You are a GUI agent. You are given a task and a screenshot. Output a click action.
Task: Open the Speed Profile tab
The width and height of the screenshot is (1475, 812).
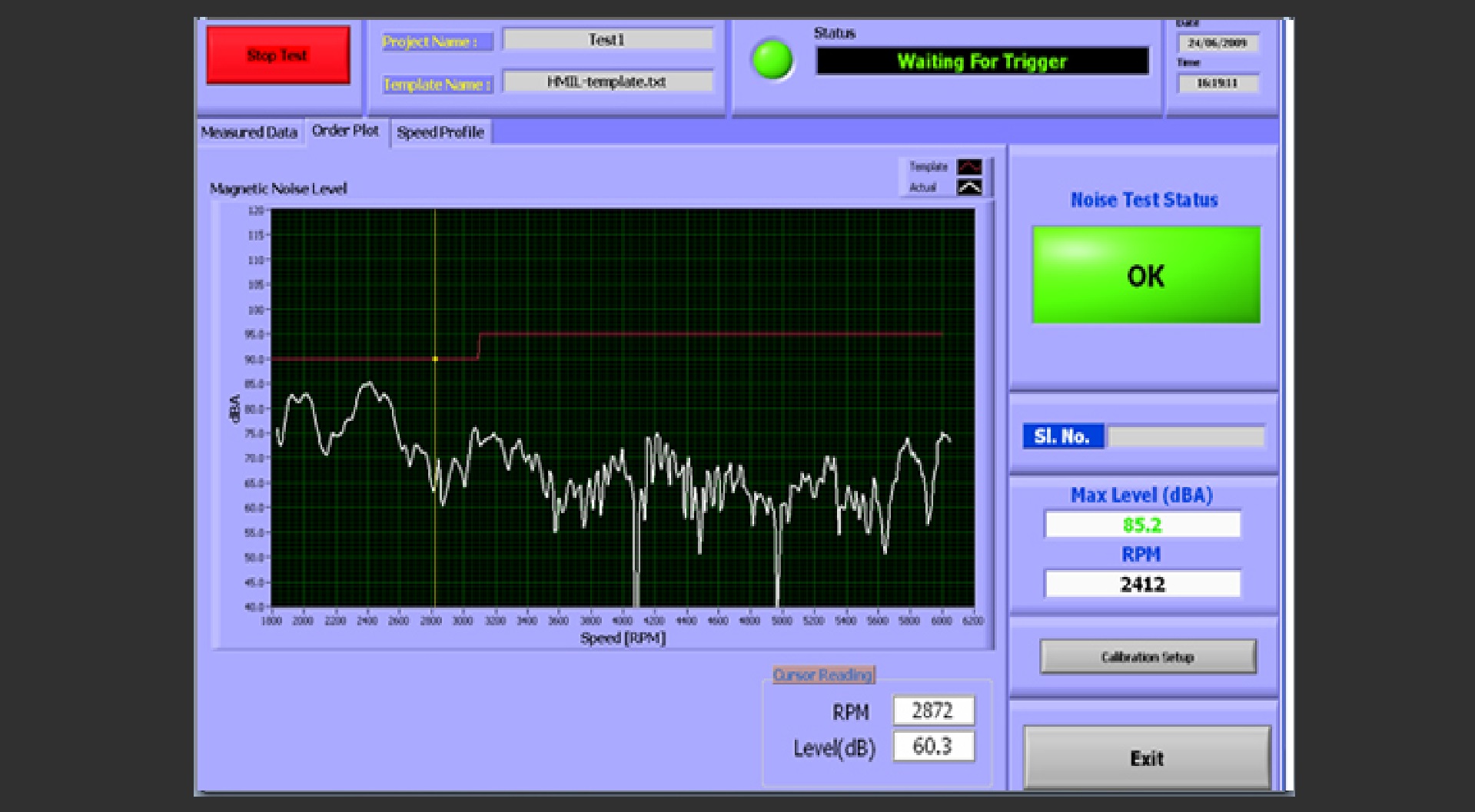click(x=440, y=132)
